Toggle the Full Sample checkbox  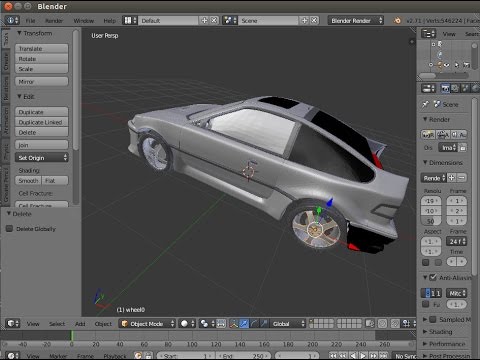coord(425,304)
